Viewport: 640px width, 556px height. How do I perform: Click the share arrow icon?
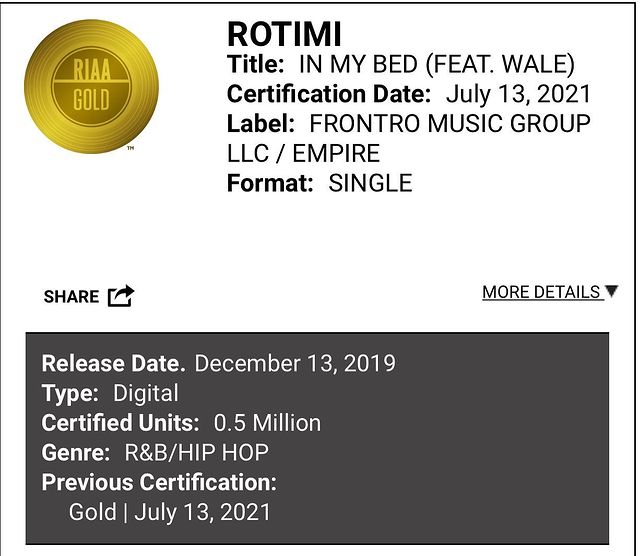point(121,296)
